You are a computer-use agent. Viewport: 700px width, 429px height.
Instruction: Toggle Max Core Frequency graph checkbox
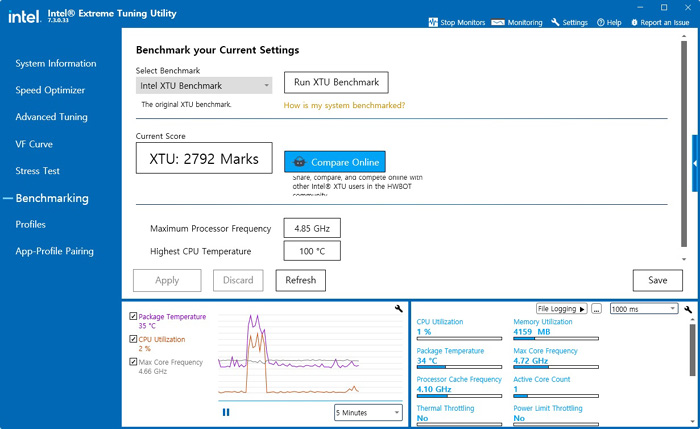(133, 362)
